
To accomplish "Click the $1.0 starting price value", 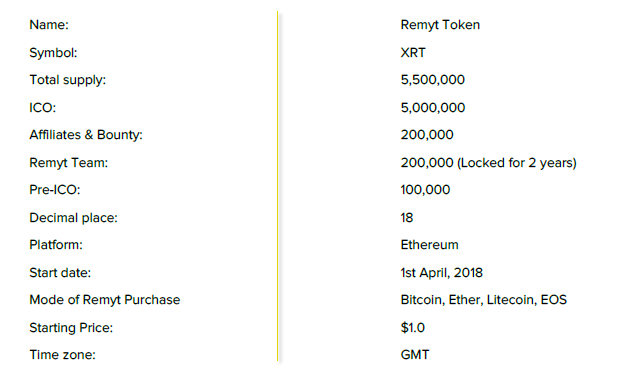I will [x=413, y=328].
